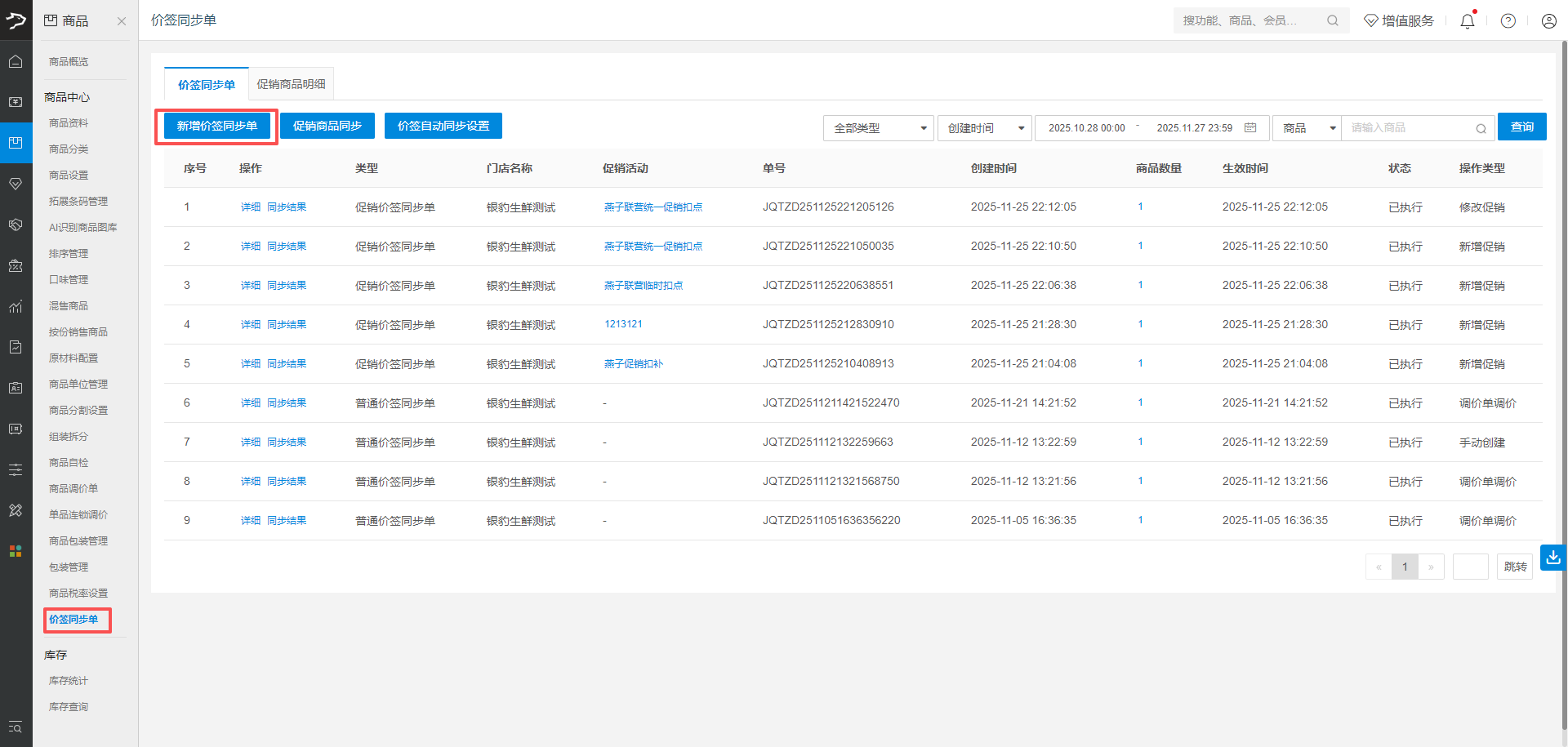Click the magnifier icon in product search field
Viewport: 1568px width, 747px height.
point(1481,129)
